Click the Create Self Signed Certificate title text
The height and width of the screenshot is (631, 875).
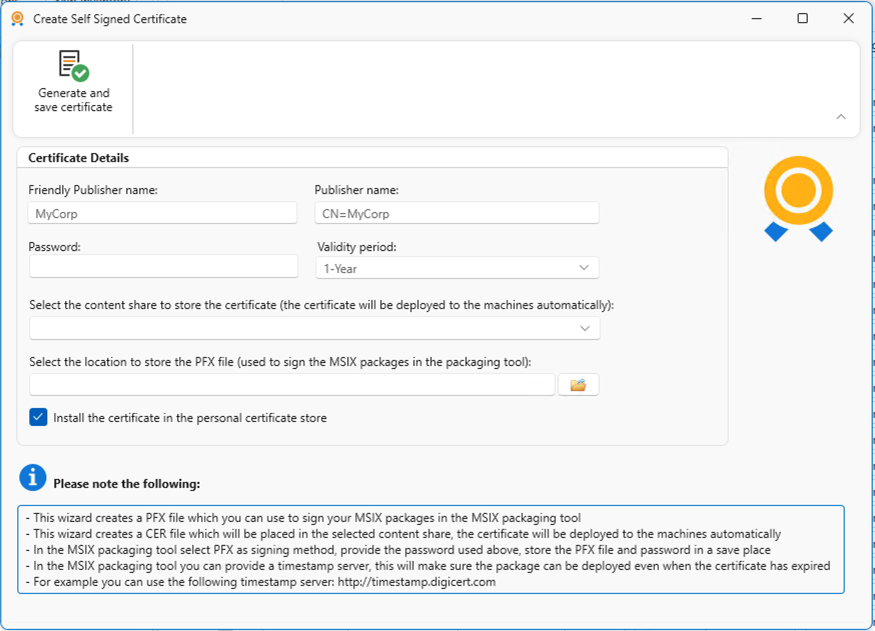pos(110,19)
